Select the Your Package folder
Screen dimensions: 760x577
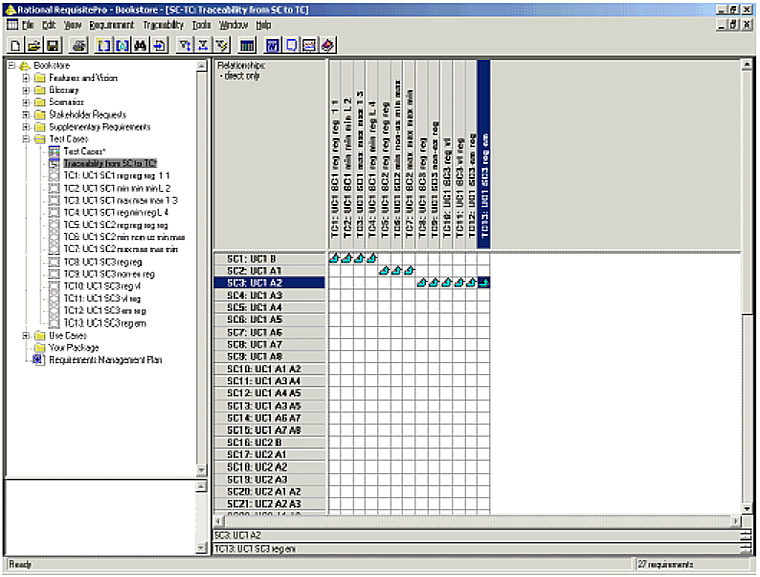74,348
